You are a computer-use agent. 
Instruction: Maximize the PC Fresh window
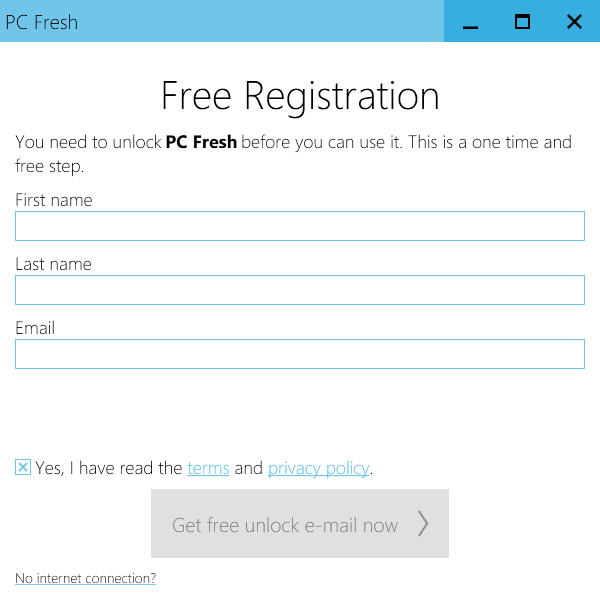[x=522, y=22]
